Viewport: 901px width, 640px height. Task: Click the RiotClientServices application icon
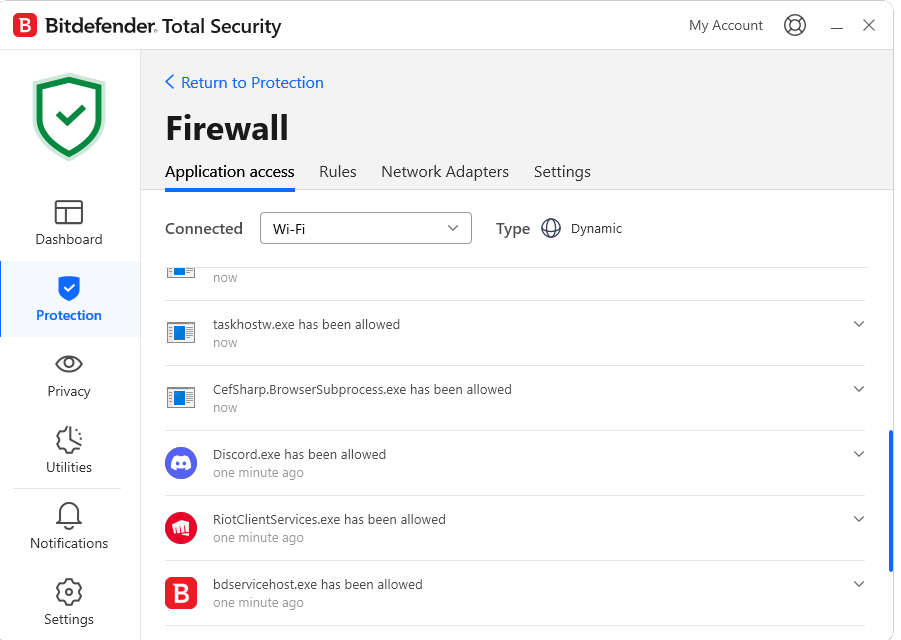181,528
